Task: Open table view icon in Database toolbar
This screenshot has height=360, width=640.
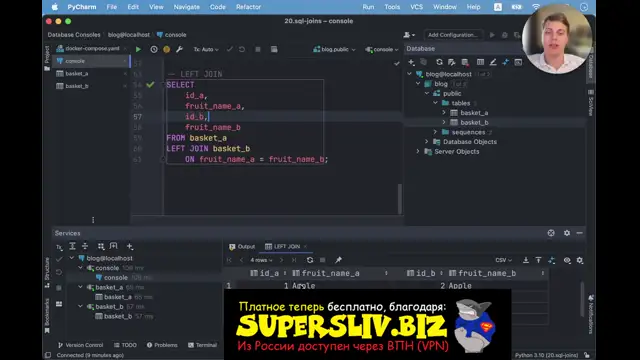Action: (x=480, y=62)
